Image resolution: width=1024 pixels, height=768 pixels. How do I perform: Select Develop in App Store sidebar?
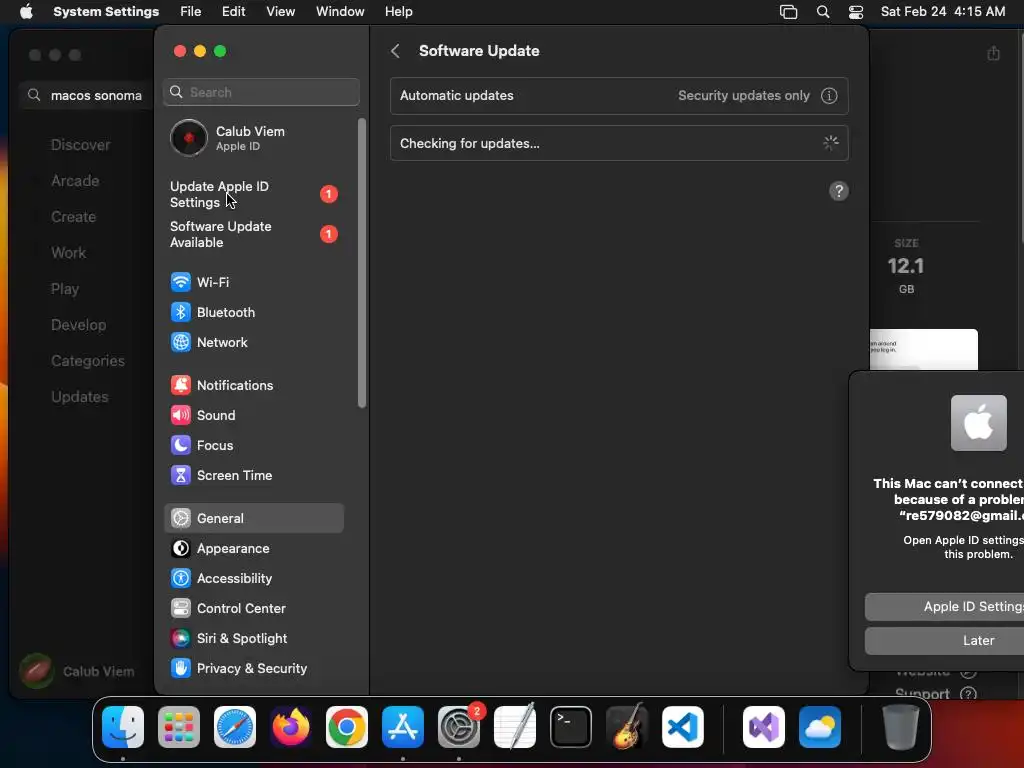pos(78,325)
